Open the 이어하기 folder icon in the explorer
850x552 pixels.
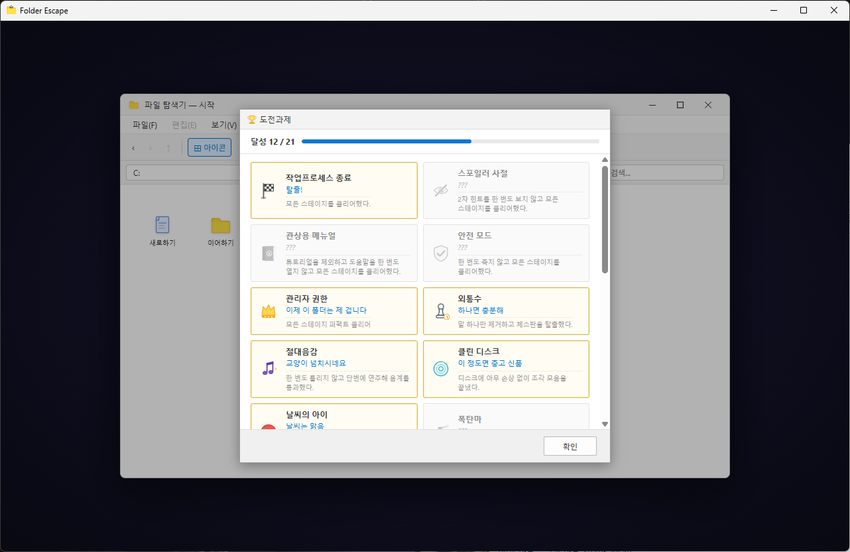pos(221,225)
